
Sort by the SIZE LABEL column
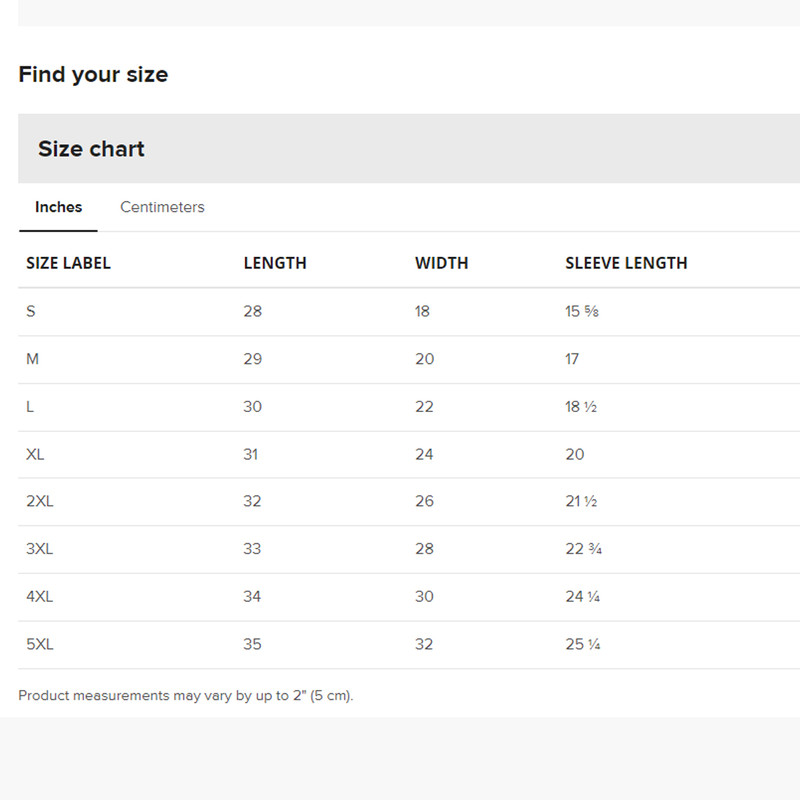(68, 263)
